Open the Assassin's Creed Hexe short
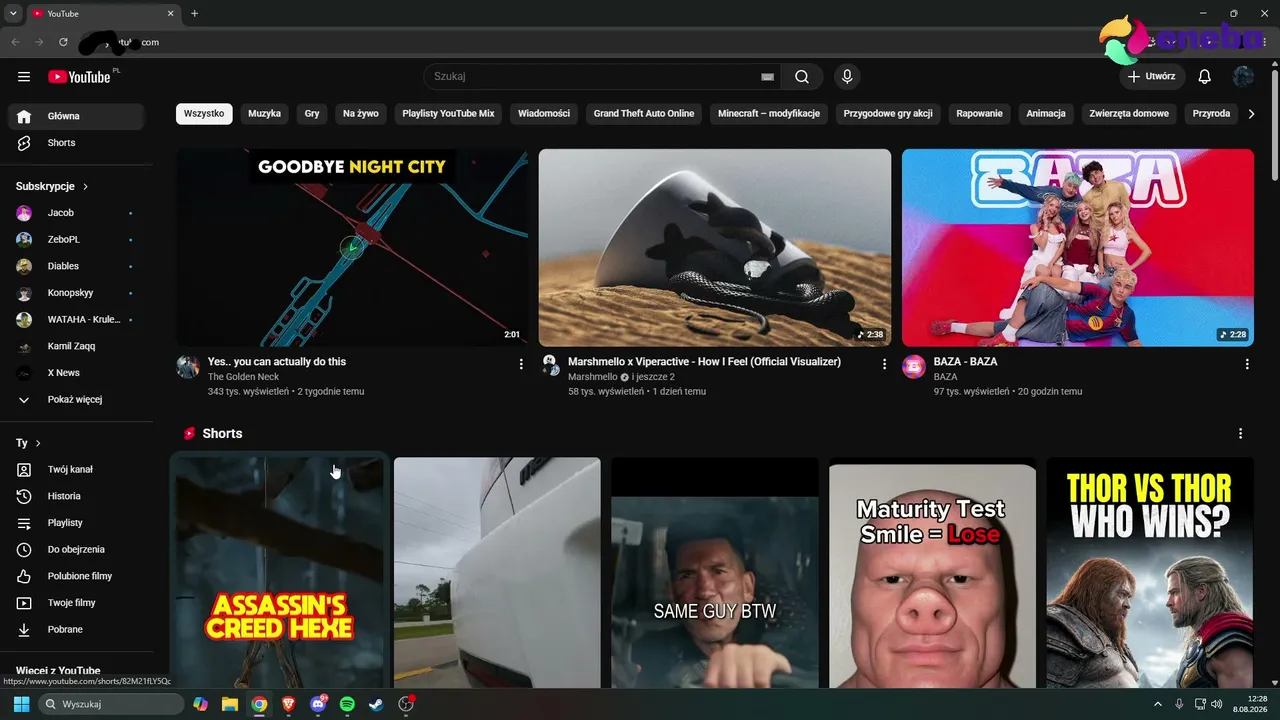The image size is (1280, 720). [279, 573]
